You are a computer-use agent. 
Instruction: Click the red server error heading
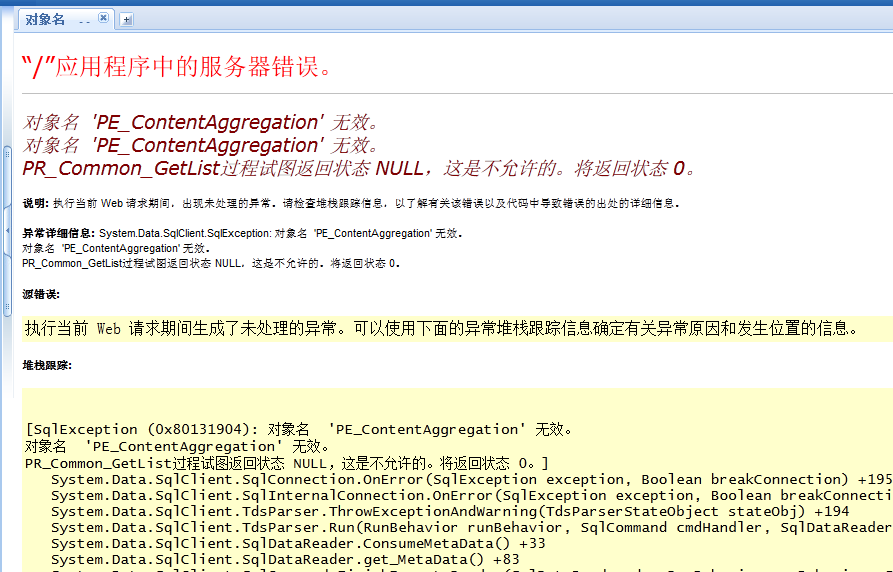click(x=177, y=67)
